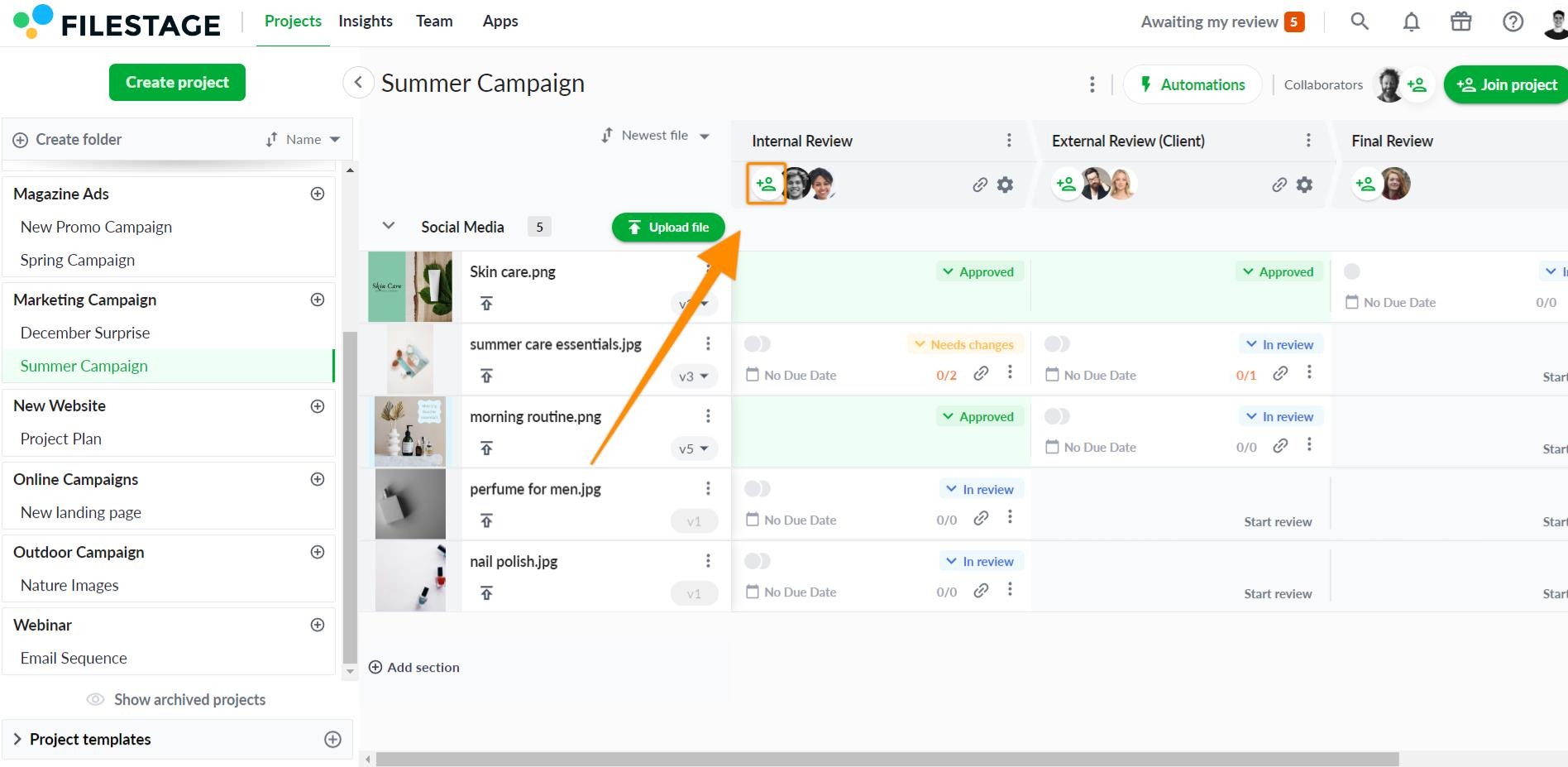The height and width of the screenshot is (767, 1568).
Task: Open Awaiting my review list
Action: 1222,22
